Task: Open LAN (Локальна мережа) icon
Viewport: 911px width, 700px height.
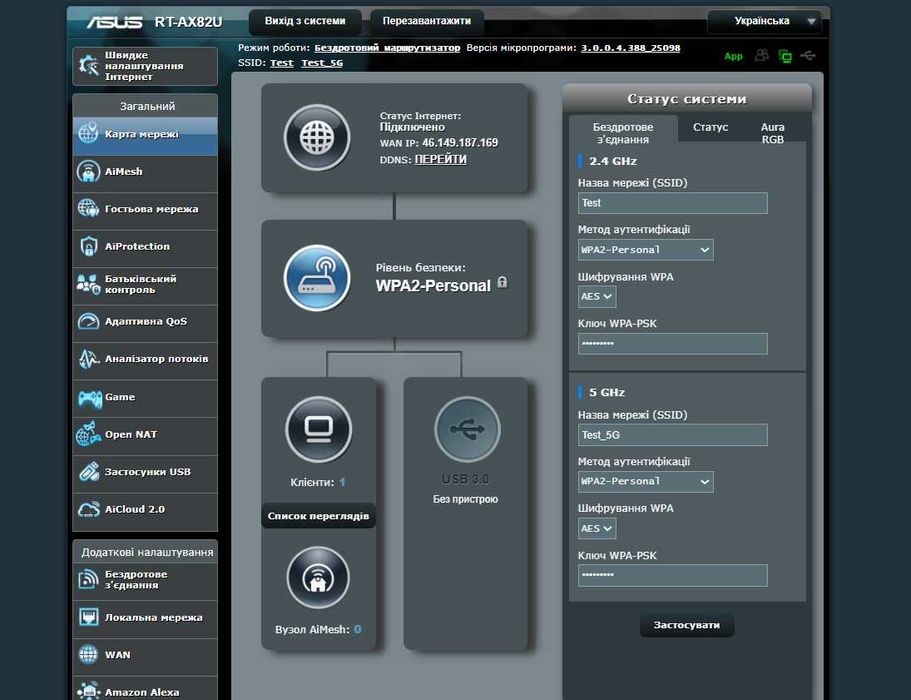Action: (x=88, y=617)
